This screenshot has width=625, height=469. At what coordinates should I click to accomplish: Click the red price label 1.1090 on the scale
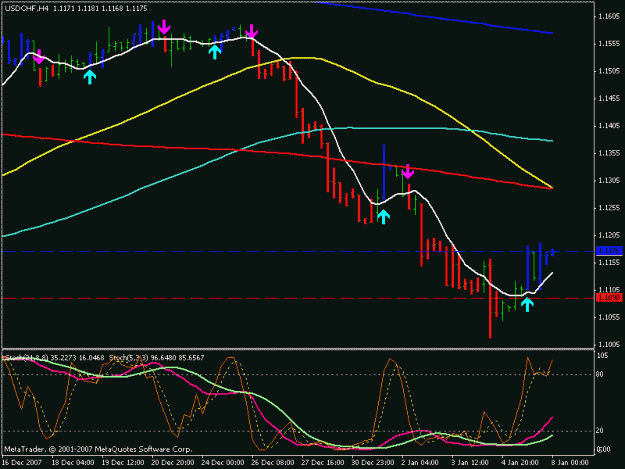pyautogui.click(x=609, y=298)
